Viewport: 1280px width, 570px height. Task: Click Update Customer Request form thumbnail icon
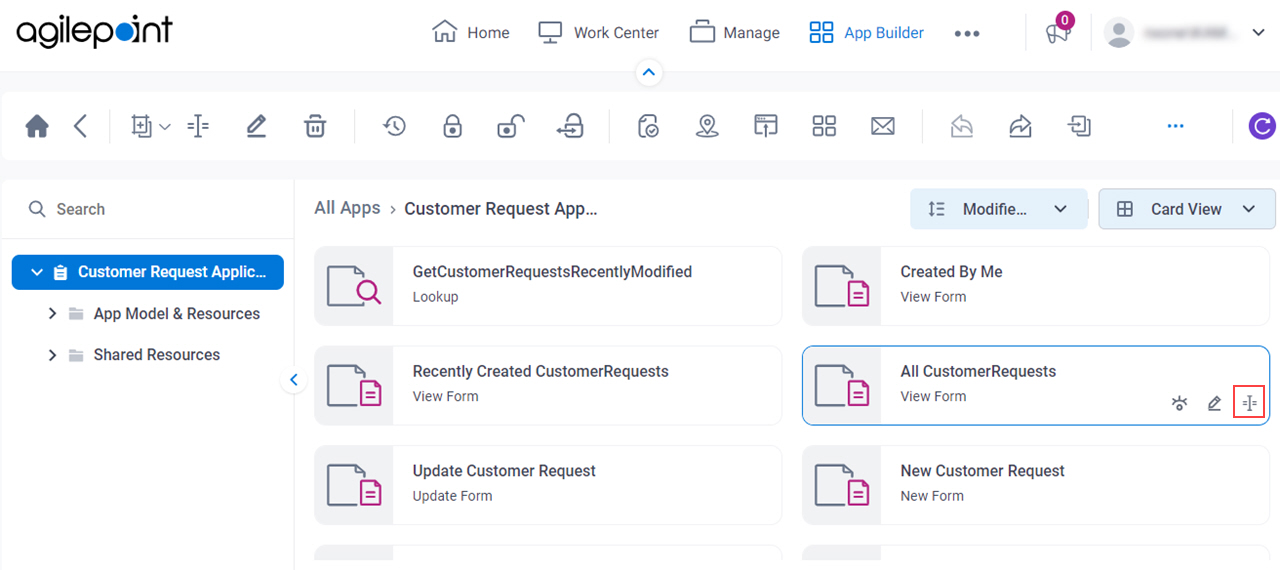tap(354, 485)
